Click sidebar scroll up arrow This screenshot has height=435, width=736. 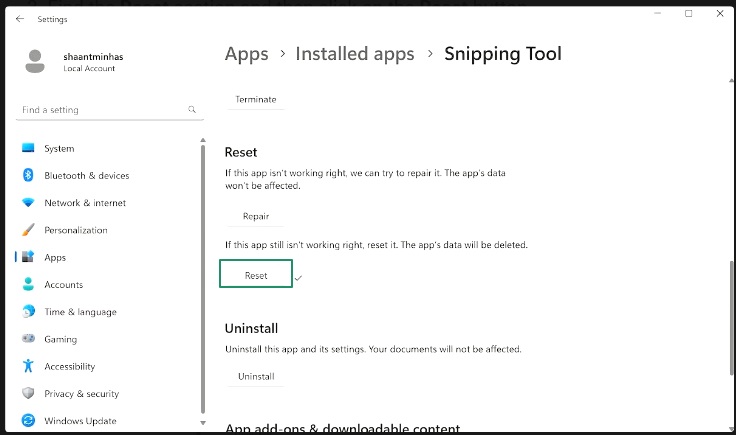pos(203,140)
